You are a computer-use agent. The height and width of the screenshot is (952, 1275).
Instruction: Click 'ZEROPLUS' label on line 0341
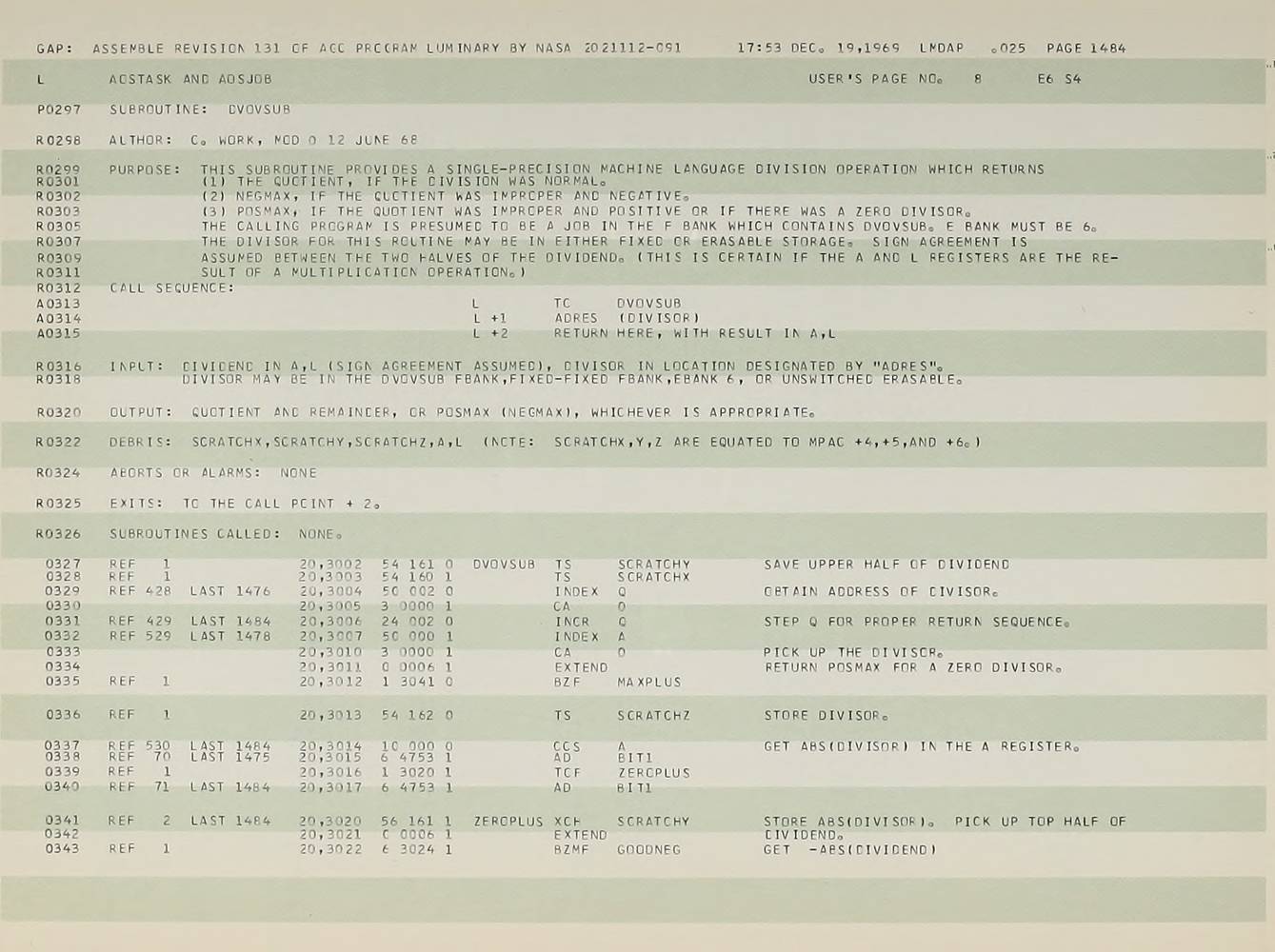(x=508, y=821)
